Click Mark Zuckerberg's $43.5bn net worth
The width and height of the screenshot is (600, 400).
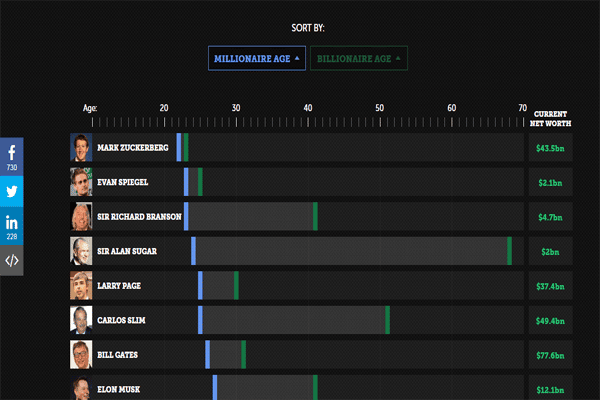point(550,148)
